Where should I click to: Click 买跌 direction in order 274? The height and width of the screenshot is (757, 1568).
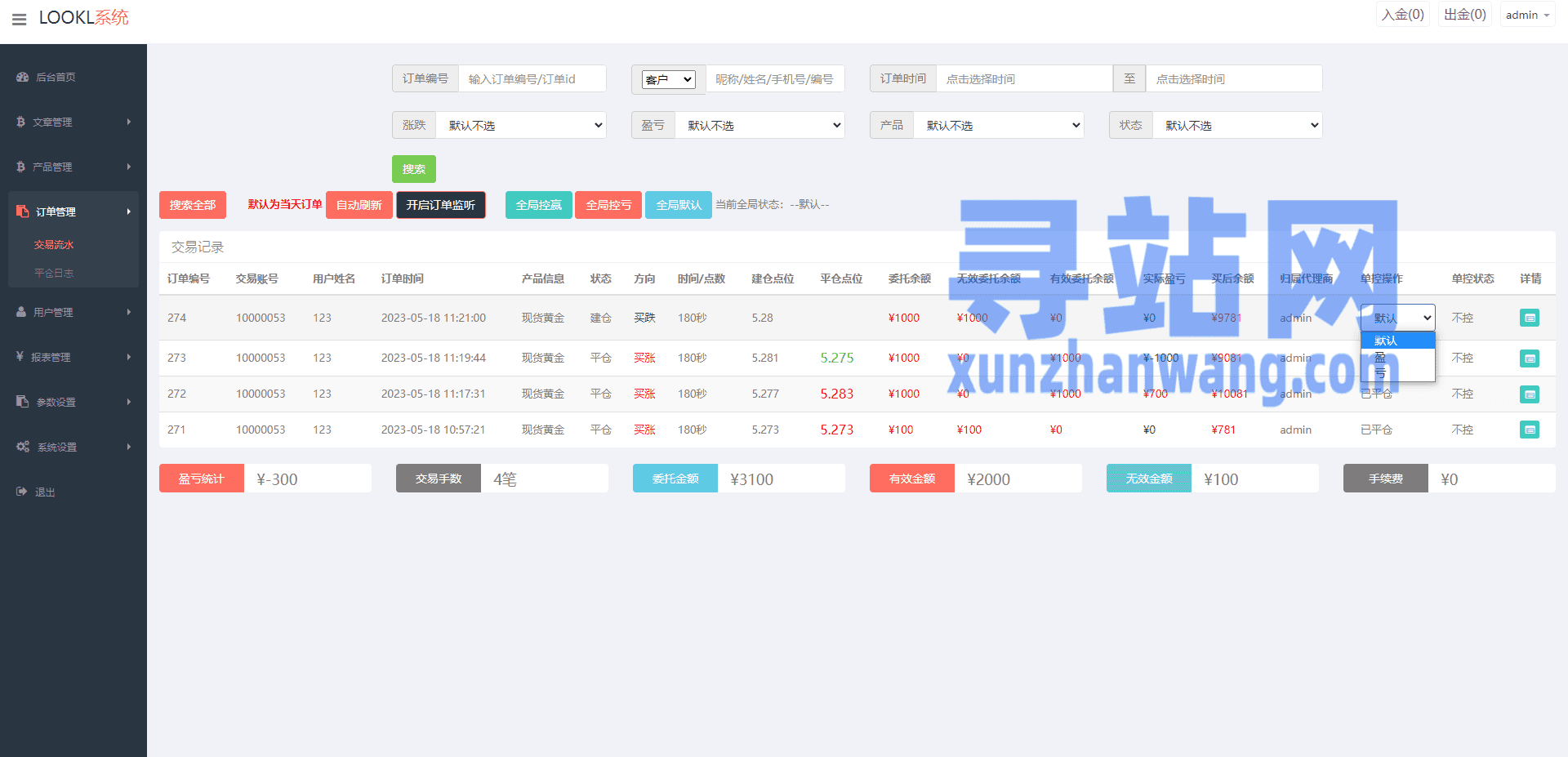tap(644, 318)
